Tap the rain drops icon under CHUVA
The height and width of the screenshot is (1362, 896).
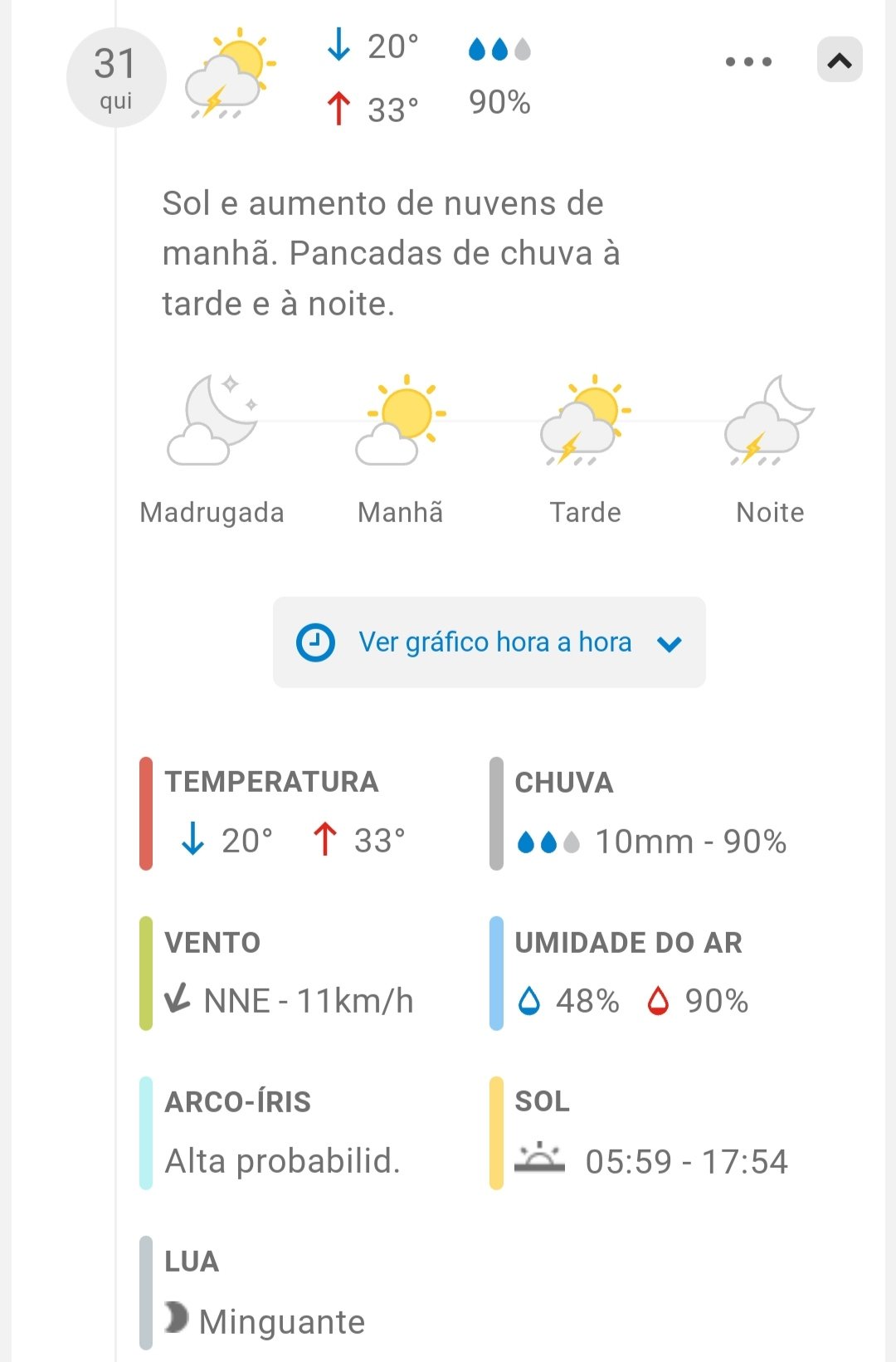(x=548, y=842)
